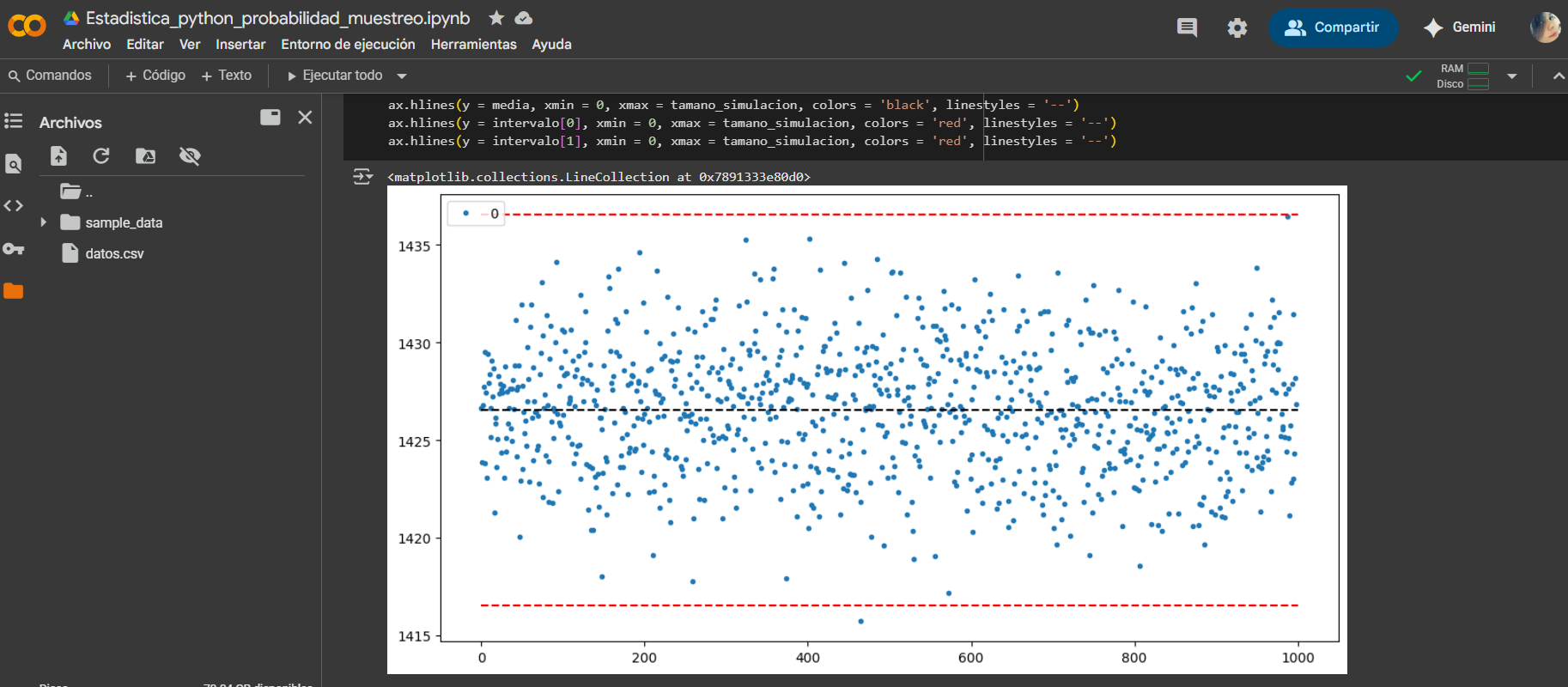Click the plot legend entry labeled 0
Image resolution: width=1568 pixels, height=687 pixels.
click(477, 214)
